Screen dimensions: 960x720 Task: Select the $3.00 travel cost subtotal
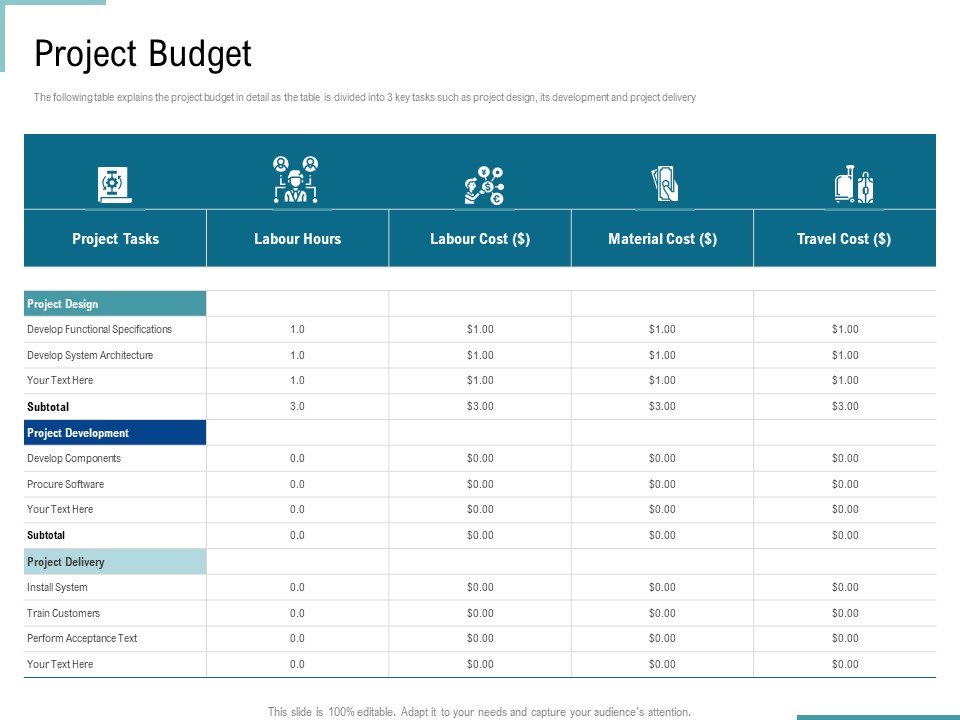[x=845, y=407]
